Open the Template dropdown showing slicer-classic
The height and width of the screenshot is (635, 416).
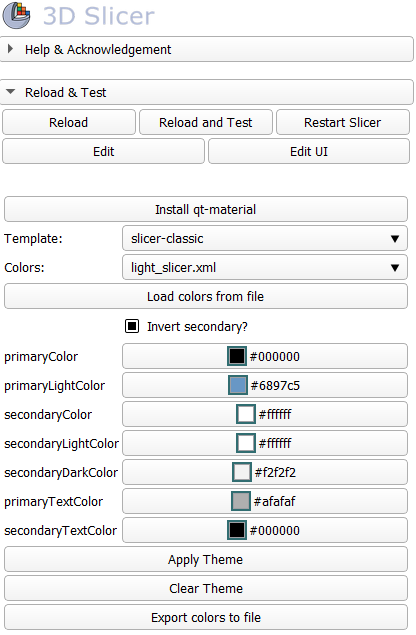pos(265,239)
